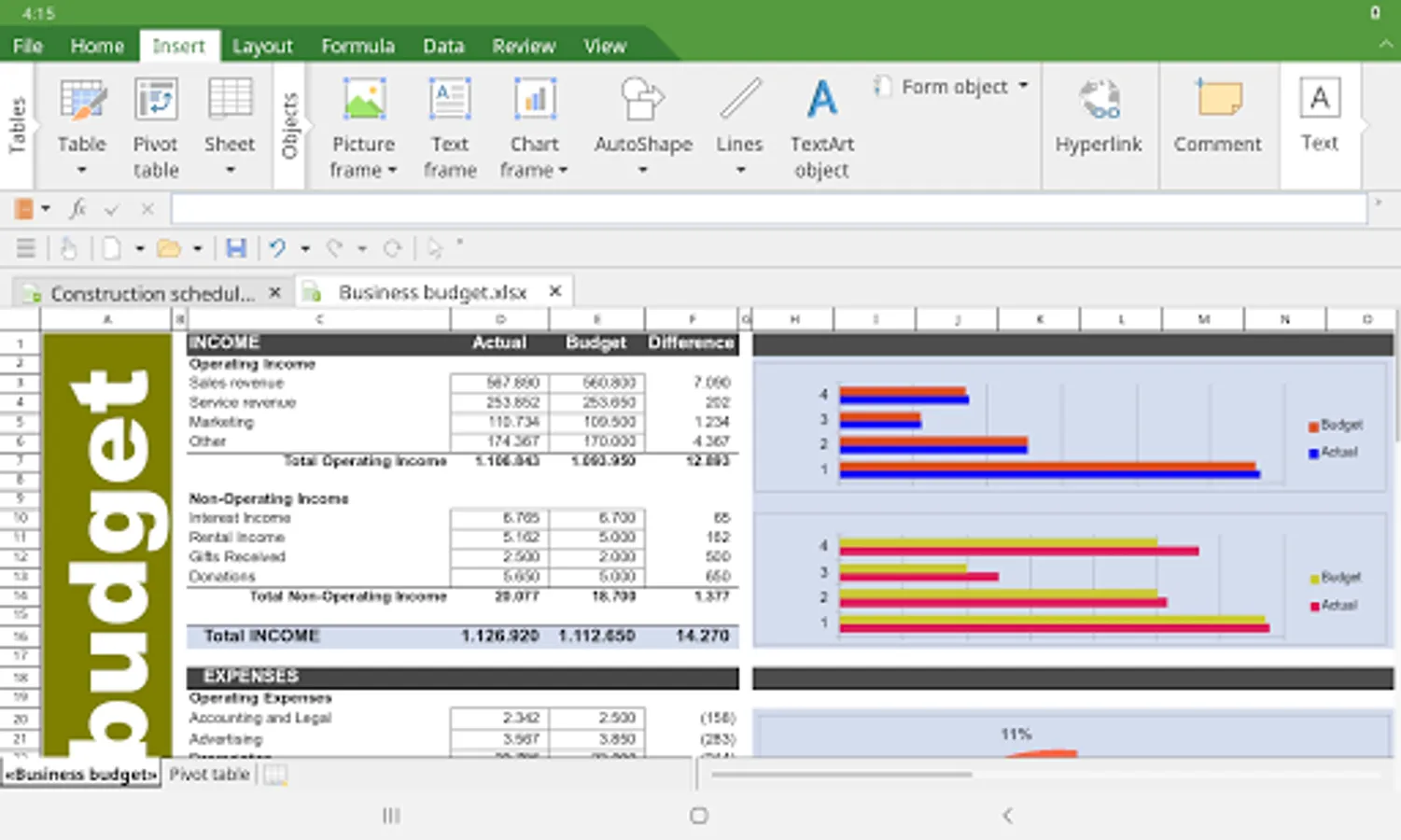Close the Business budget.xlsx tab
The width and height of the screenshot is (1401, 840).
[x=555, y=292]
